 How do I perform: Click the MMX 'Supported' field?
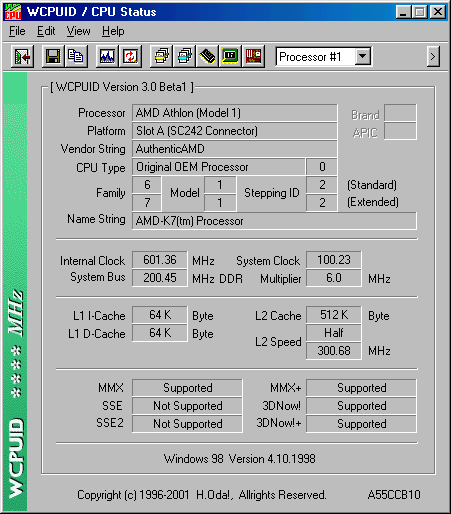[187, 388]
